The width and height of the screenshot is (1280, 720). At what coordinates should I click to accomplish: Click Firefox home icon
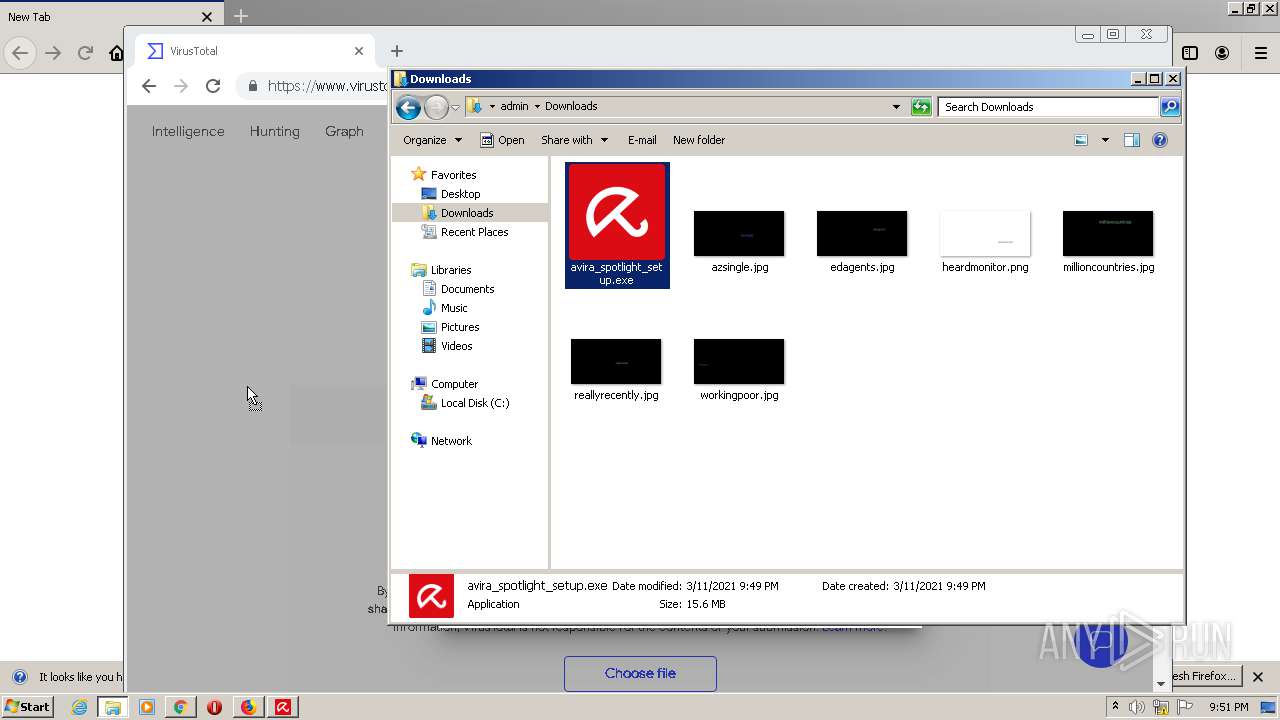[117, 53]
